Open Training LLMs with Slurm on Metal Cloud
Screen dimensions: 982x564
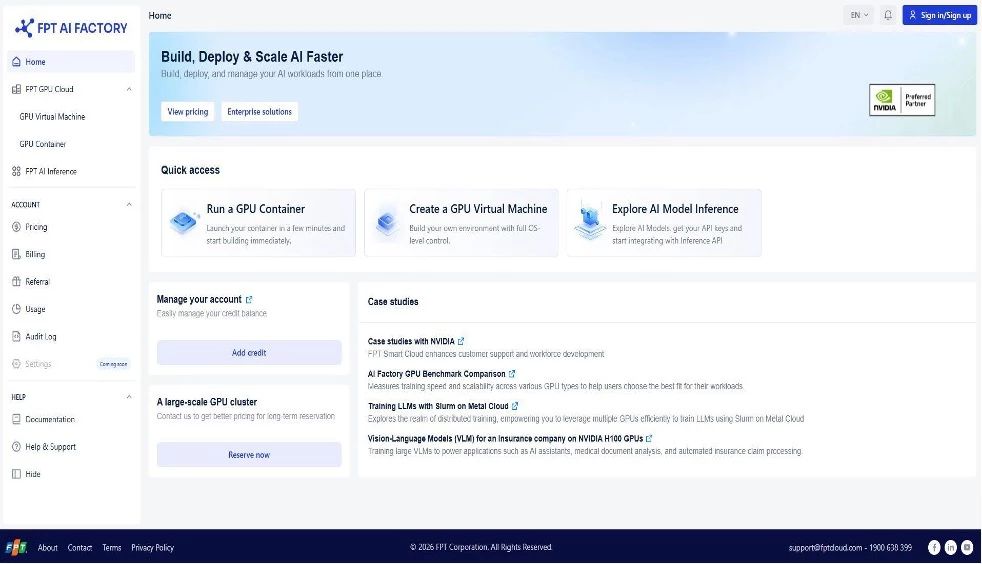click(x=438, y=406)
